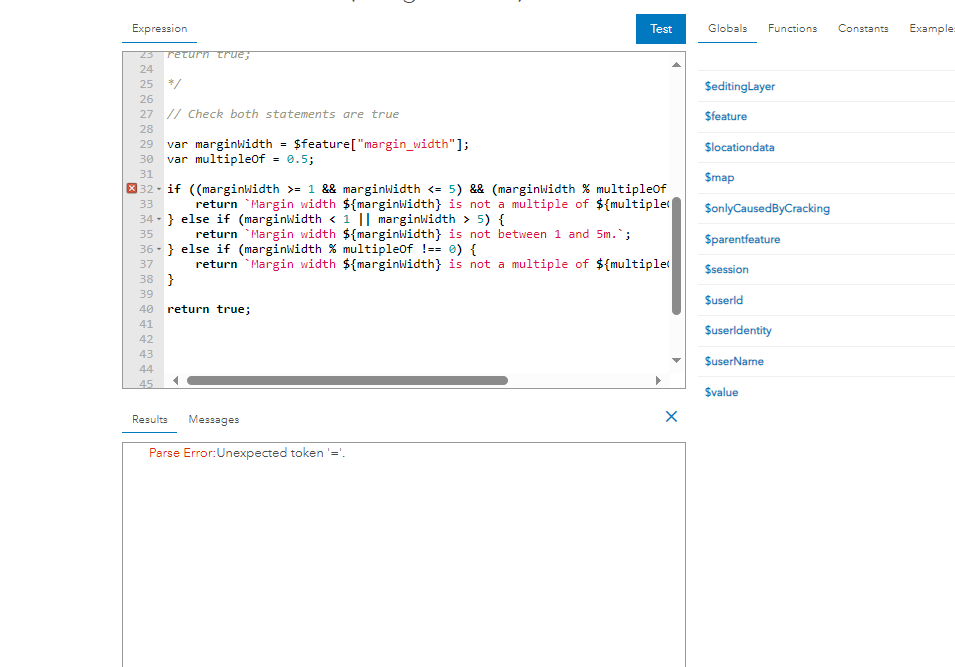Click the horizontal scrollbar left arrow
The height and width of the screenshot is (667, 955).
175,379
